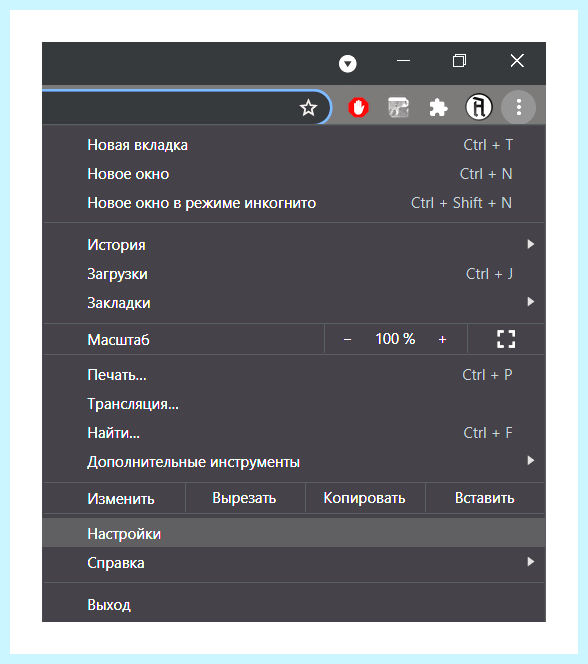
Task: Open the tab search down-arrow button
Action: (x=348, y=64)
